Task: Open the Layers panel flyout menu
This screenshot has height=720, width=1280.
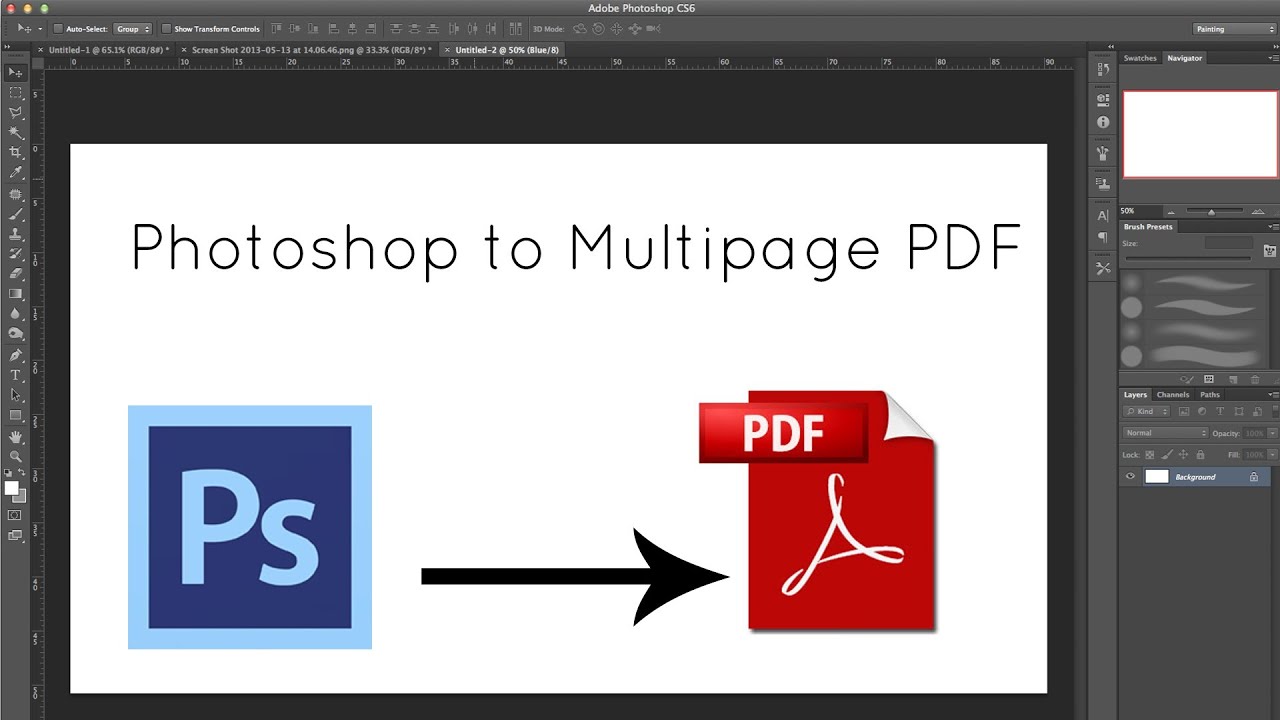Action: (1273, 395)
